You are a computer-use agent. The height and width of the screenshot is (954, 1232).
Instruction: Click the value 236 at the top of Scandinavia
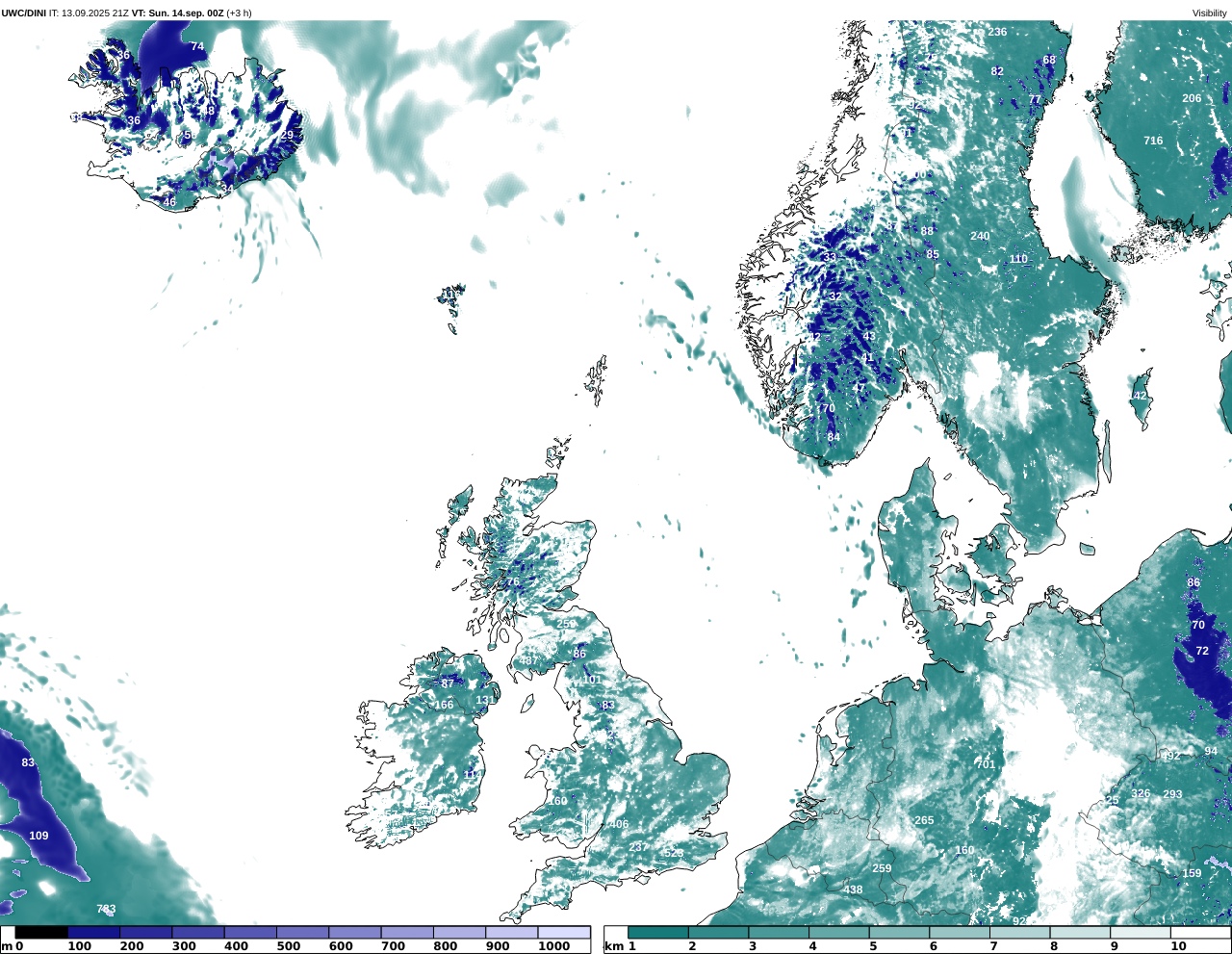pos(997,32)
